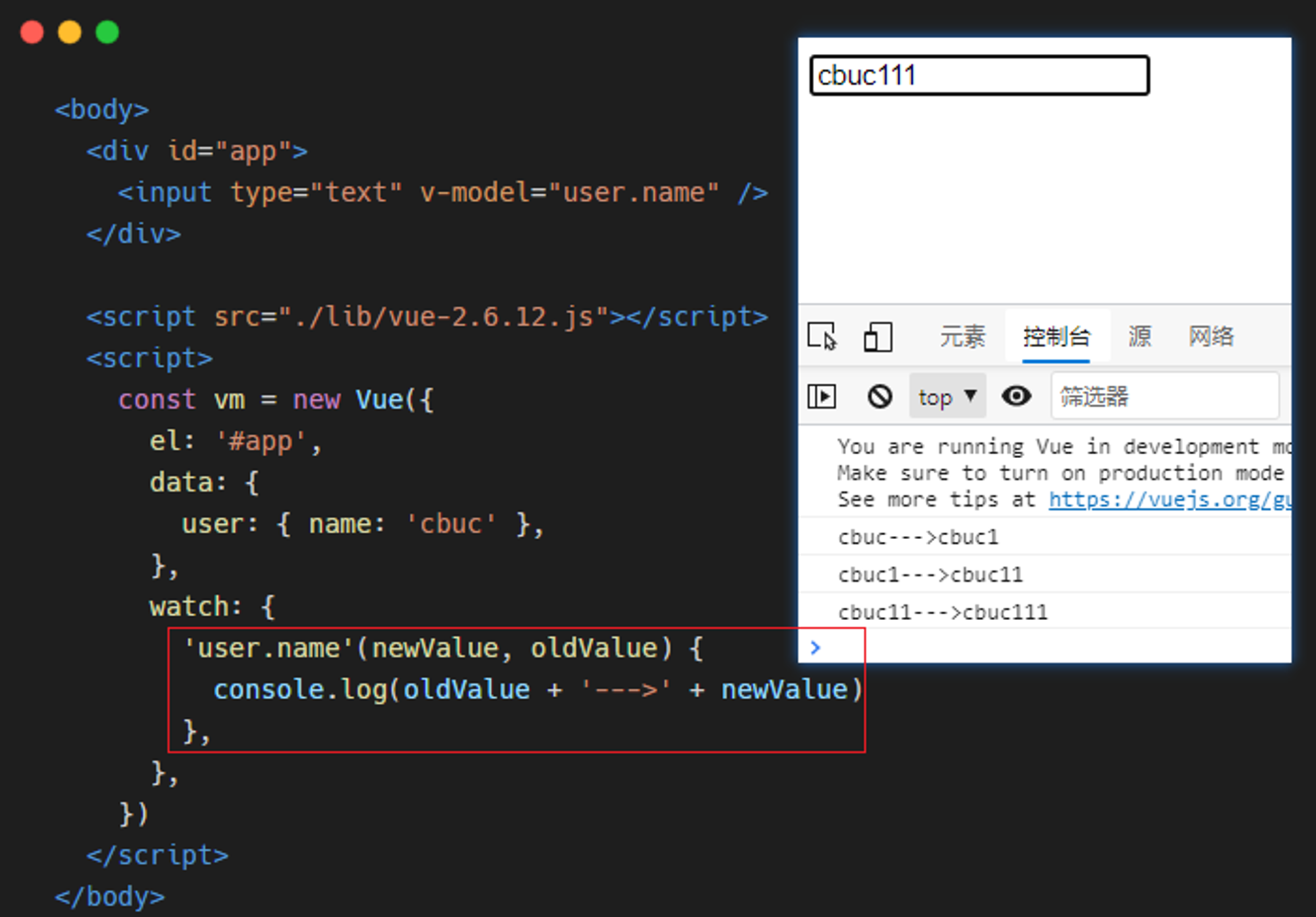Image resolution: width=1316 pixels, height=917 pixels.
Task: Click the data: { code line
Action: point(205,483)
